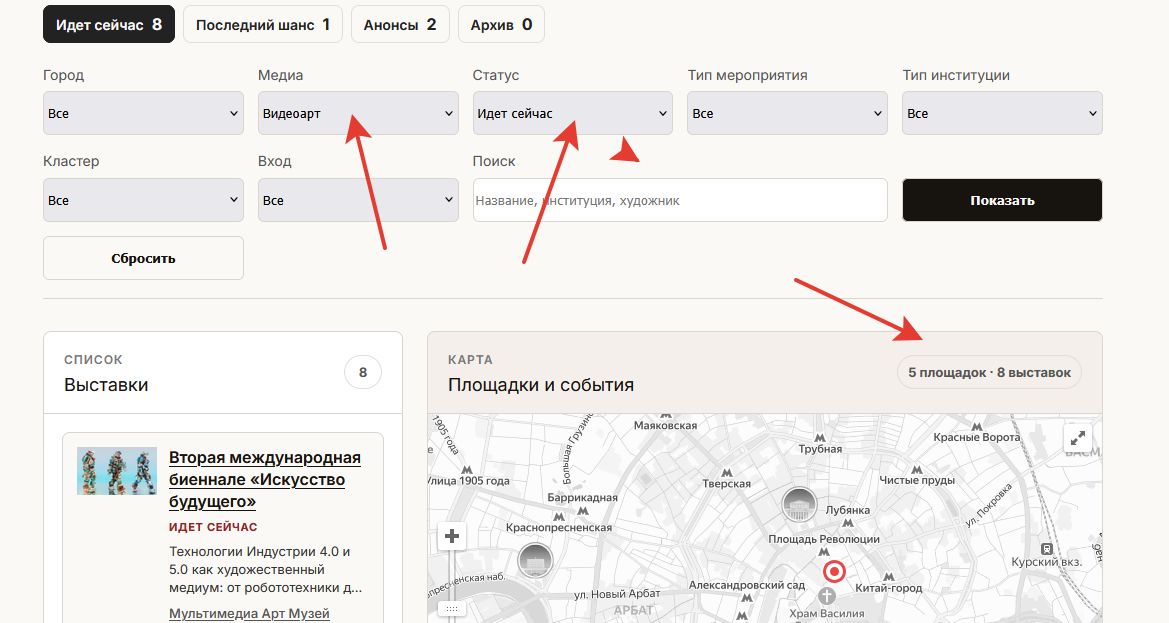Click the Выставки list heading
Viewport: 1169px width, 623px height.
click(106, 385)
